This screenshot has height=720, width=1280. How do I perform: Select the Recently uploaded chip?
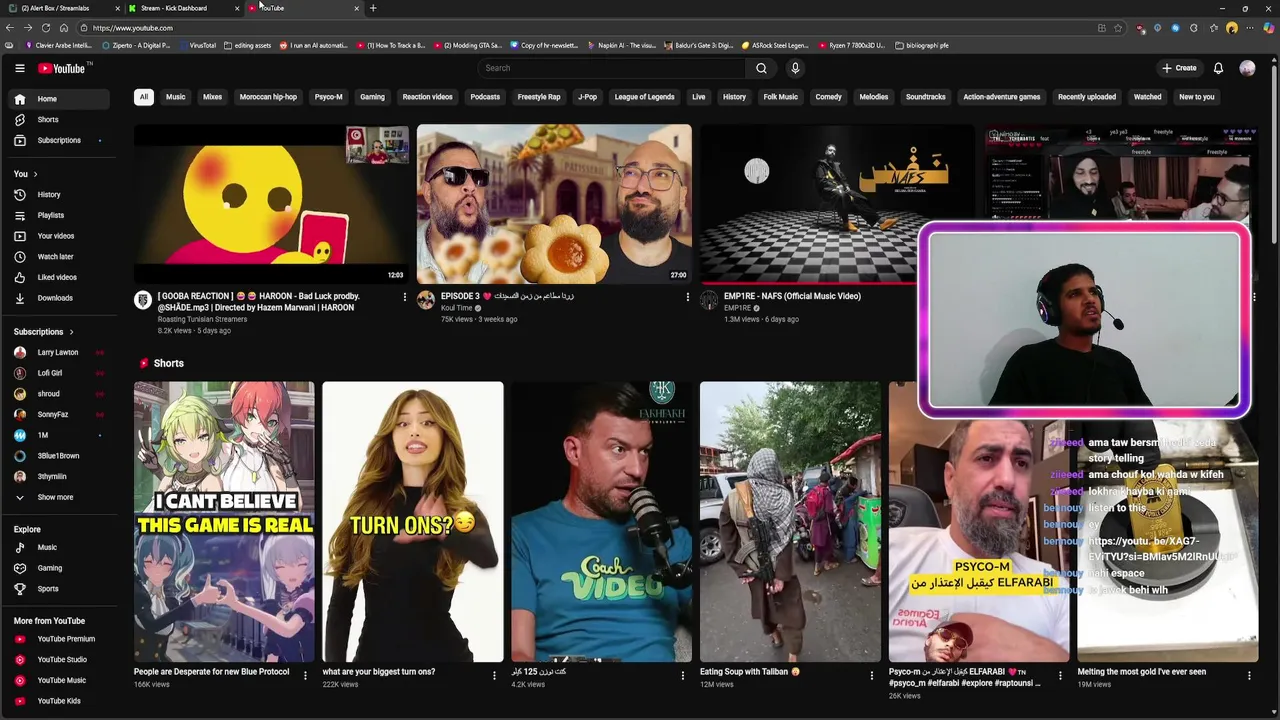1087,97
